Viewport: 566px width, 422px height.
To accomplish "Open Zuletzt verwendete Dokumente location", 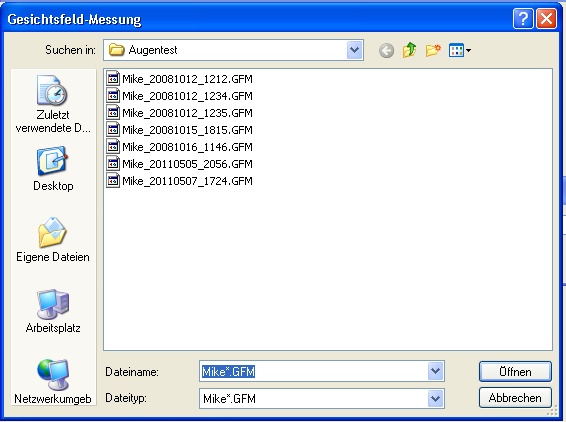I will (x=53, y=104).
